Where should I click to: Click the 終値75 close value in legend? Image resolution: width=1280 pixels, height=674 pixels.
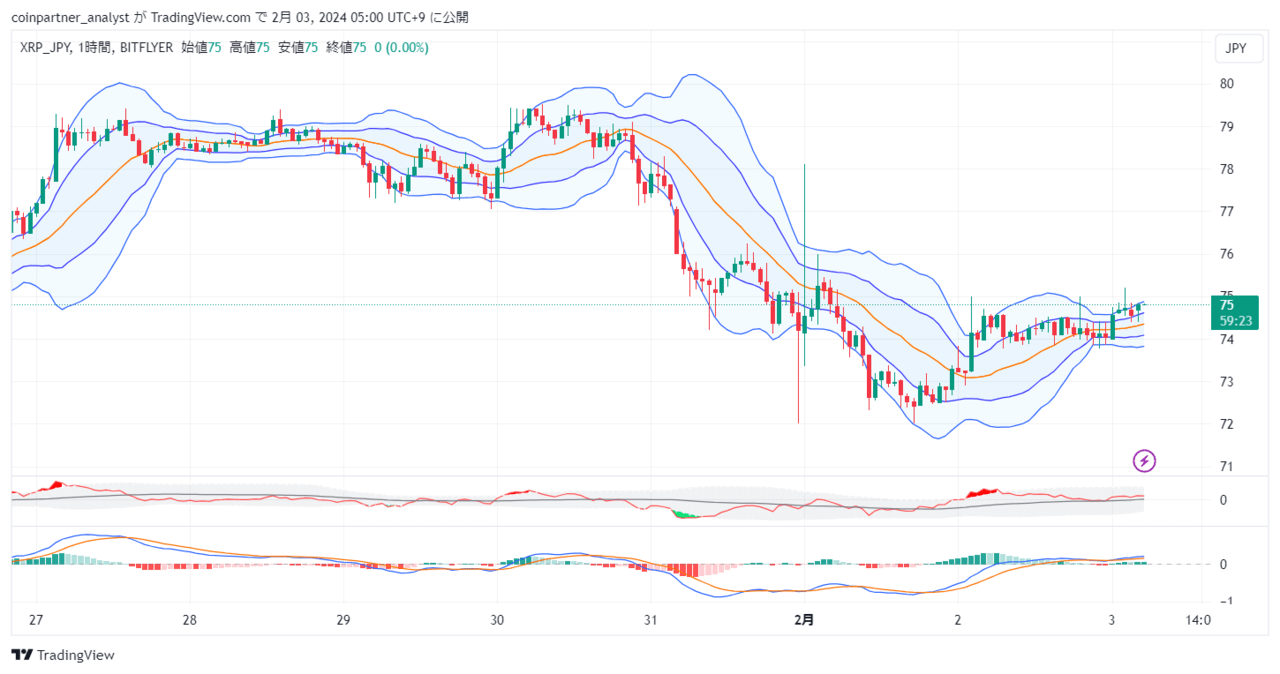(x=347, y=47)
